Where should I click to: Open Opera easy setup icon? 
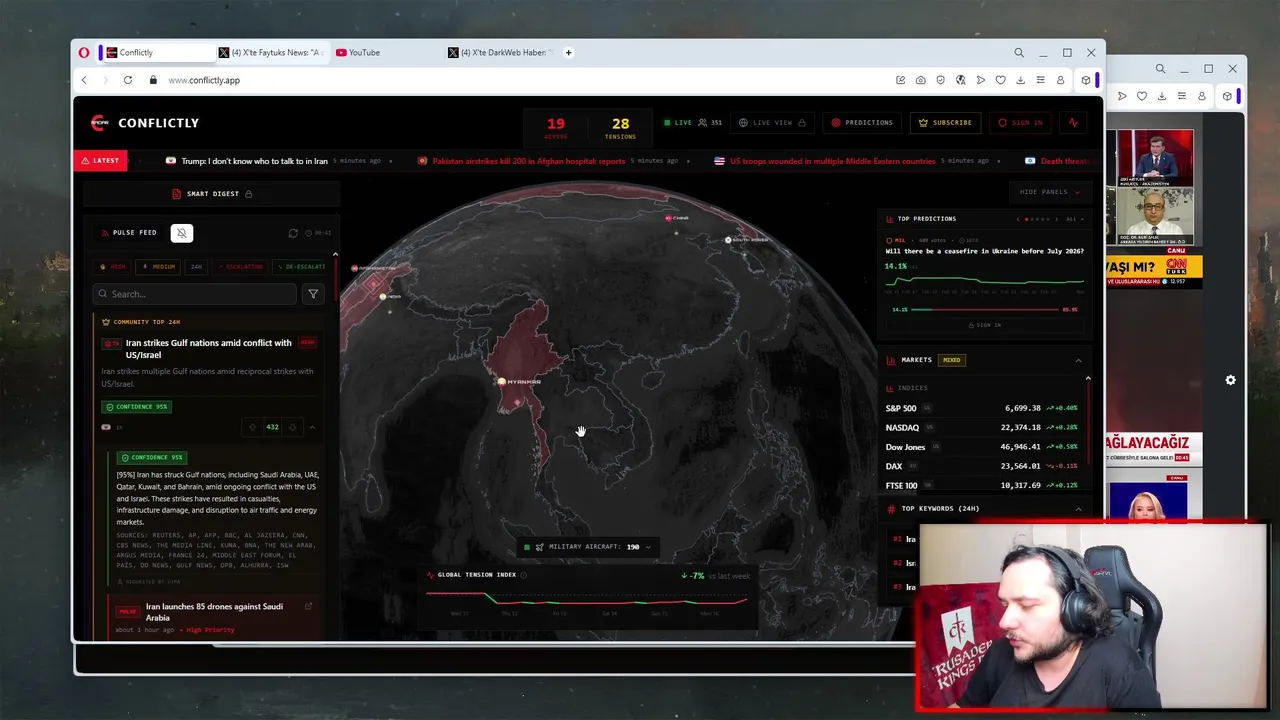pyautogui.click(x=1040, y=80)
